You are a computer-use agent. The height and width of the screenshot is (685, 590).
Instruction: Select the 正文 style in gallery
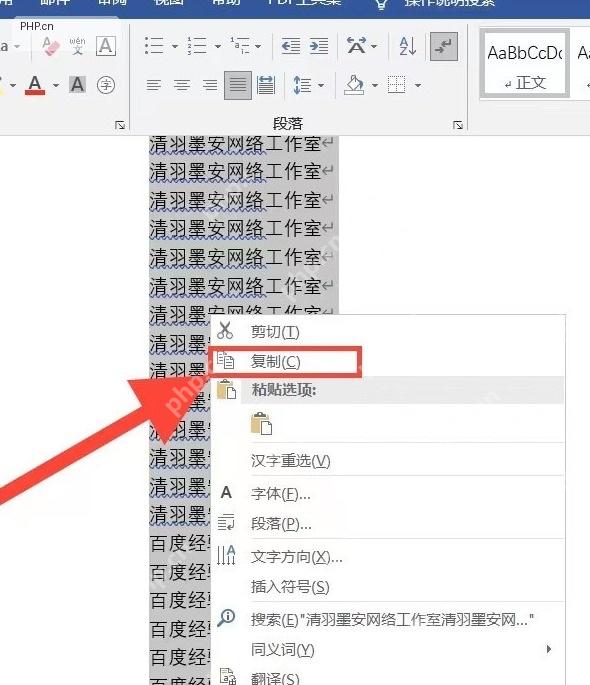[524, 63]
